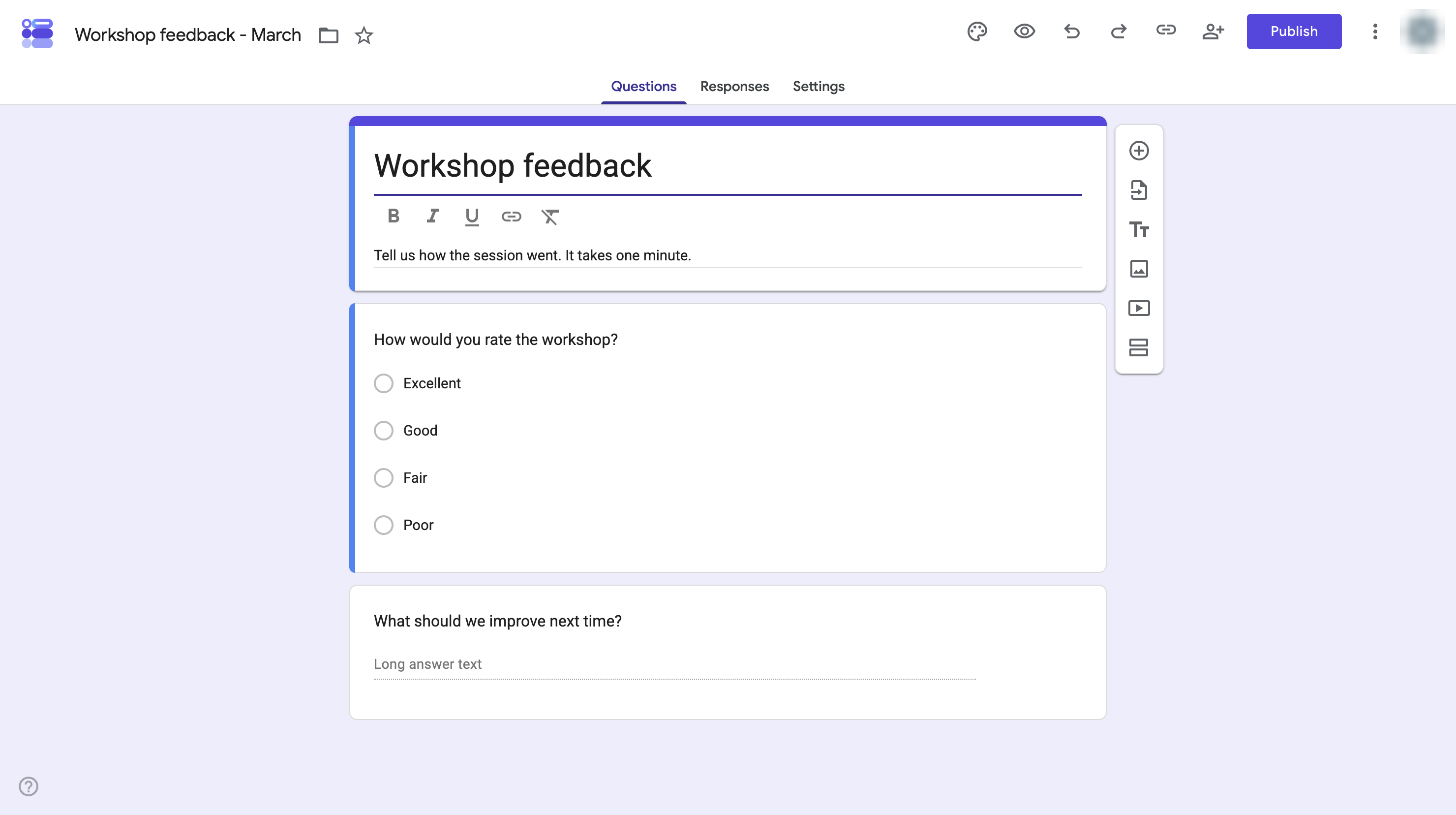Viewport: 1456px width, 815px height.
Task: Open the account avatar
Action: point(1422,31)
